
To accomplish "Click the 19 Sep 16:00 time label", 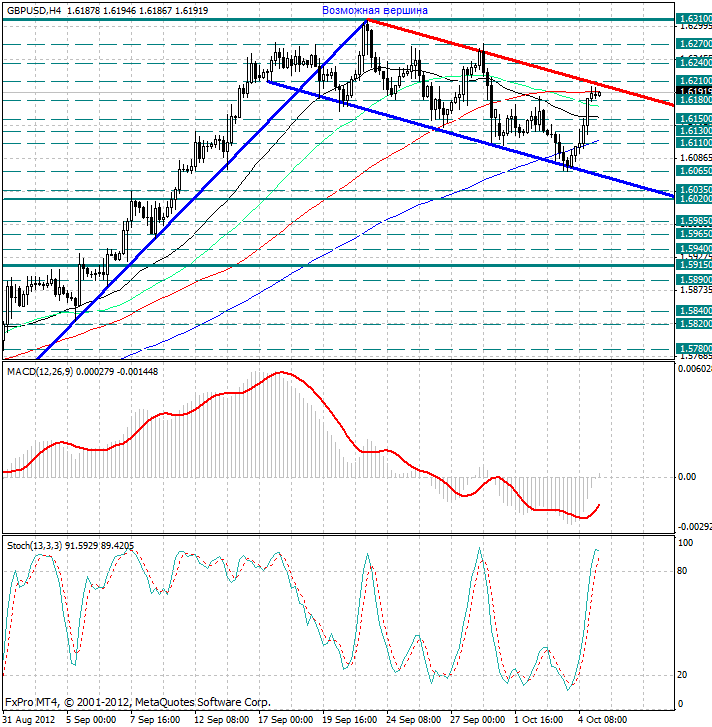I will [349, 720].
